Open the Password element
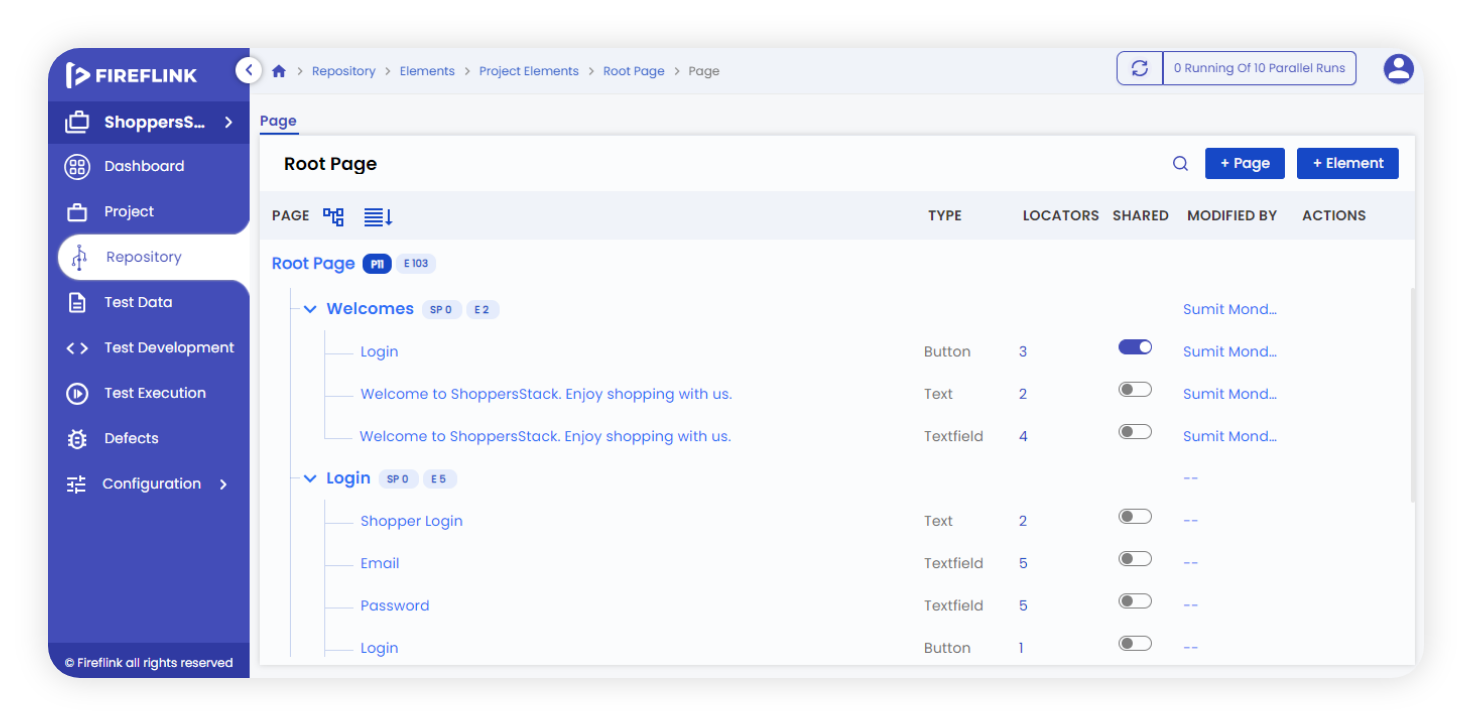The image size is (1472, 726). (x=395, y=606)
